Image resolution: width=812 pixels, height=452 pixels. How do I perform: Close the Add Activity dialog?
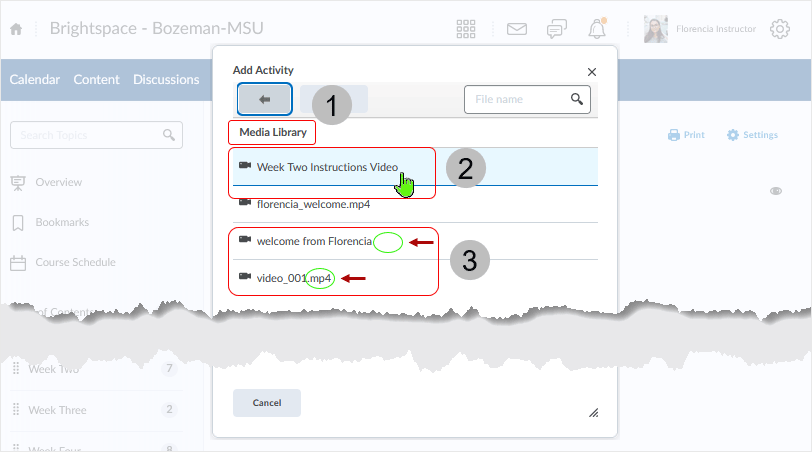coord(592,72)
